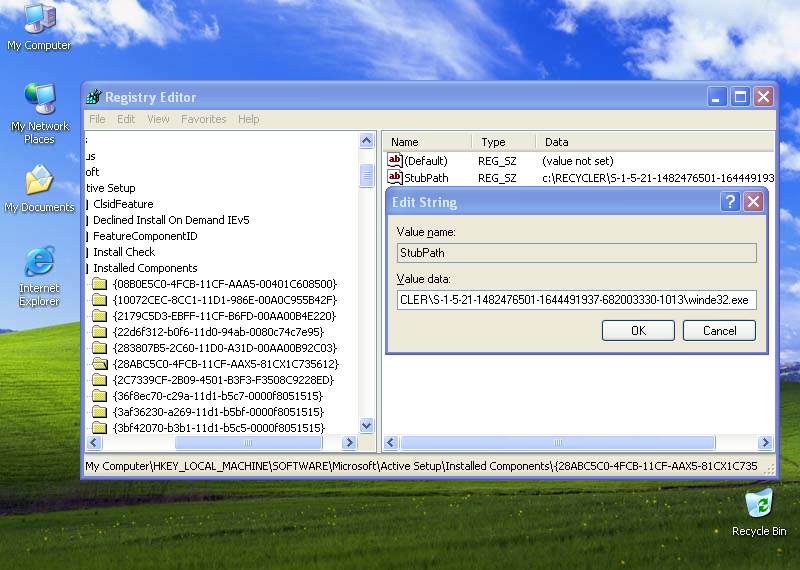The image size is (800, 570).
Task: Click the (Default) string value icon
Action: pos(395,160)
